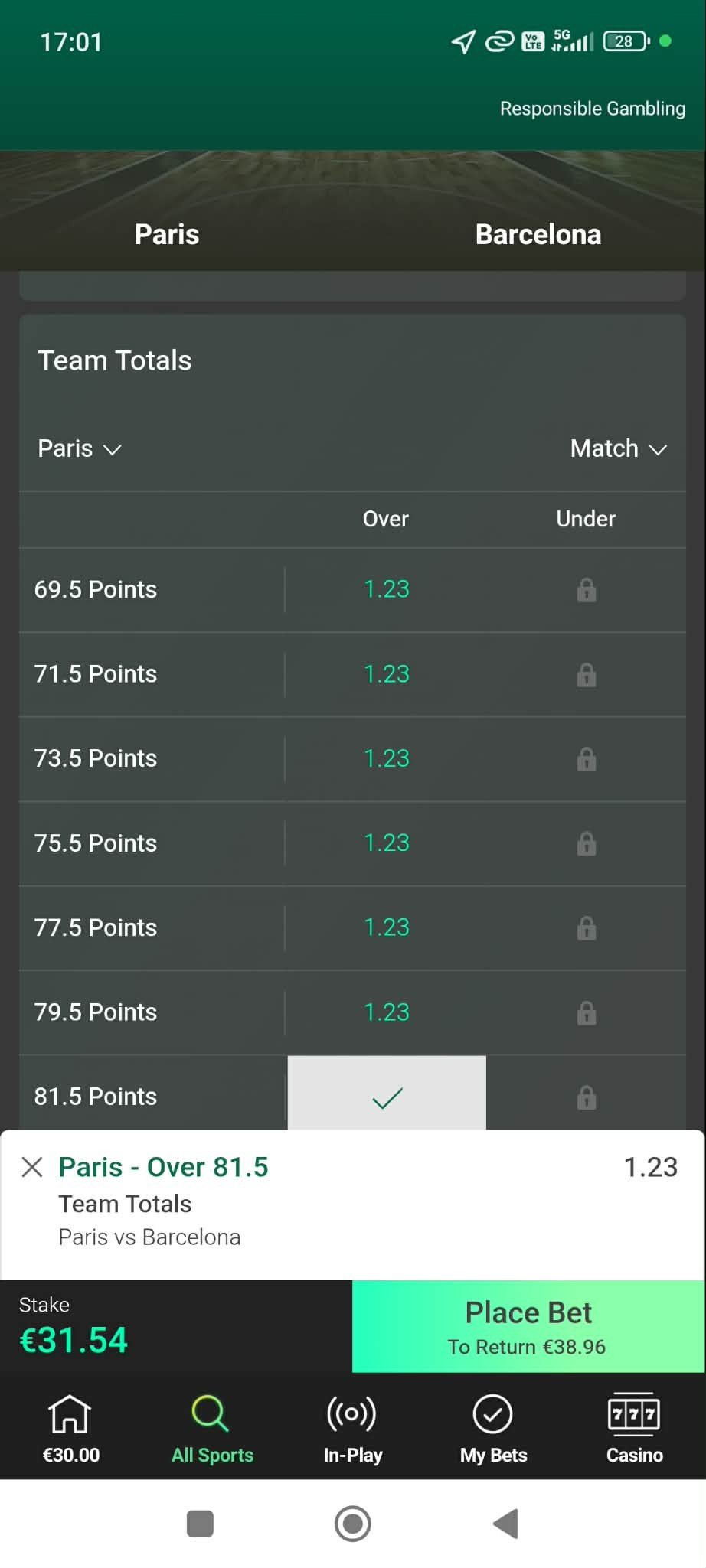Open the In-Play live icon
Screen dimensions: 706x1568
[352, 1428]
